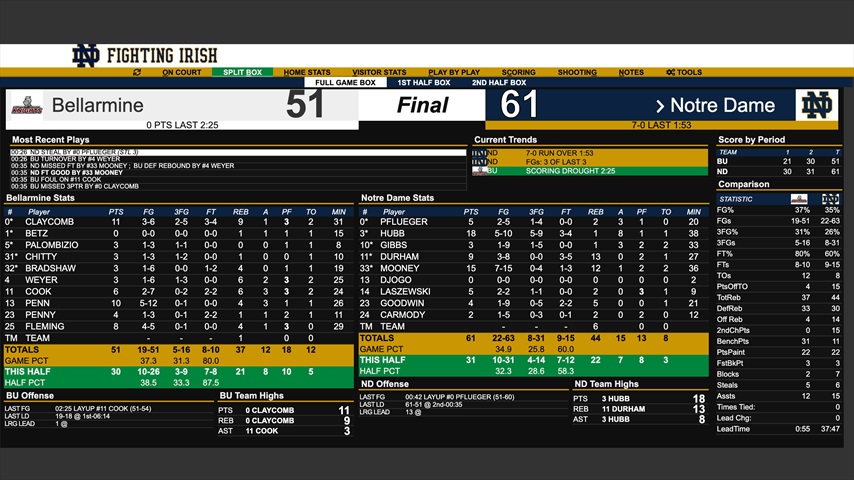This screenshot has width=854, height=480.
Task: Switch to 1st Half Box view
Action: (x=423, y=82)
